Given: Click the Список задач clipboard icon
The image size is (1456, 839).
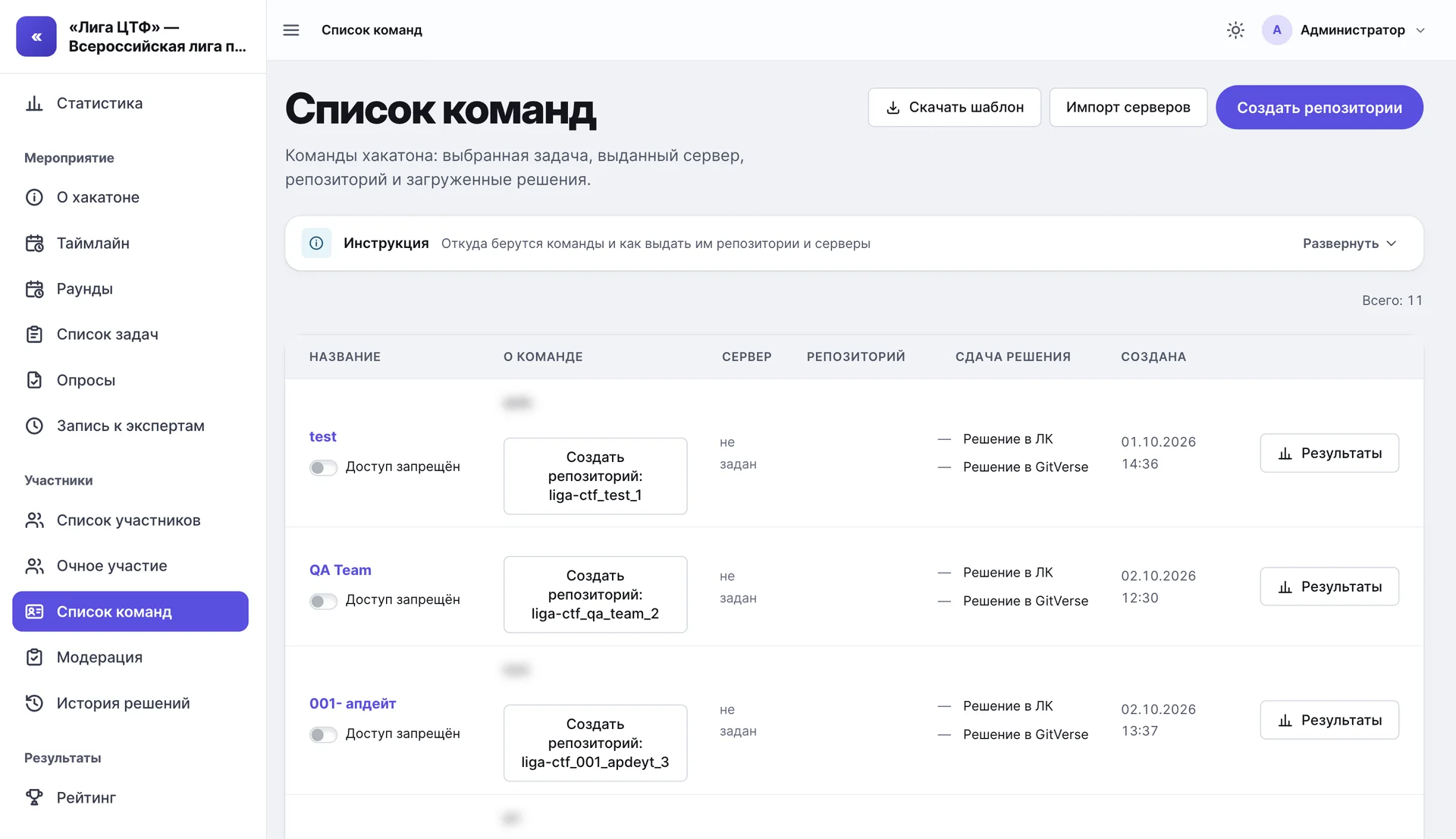Looking at the screenshot, I should [x=34, y=335].
